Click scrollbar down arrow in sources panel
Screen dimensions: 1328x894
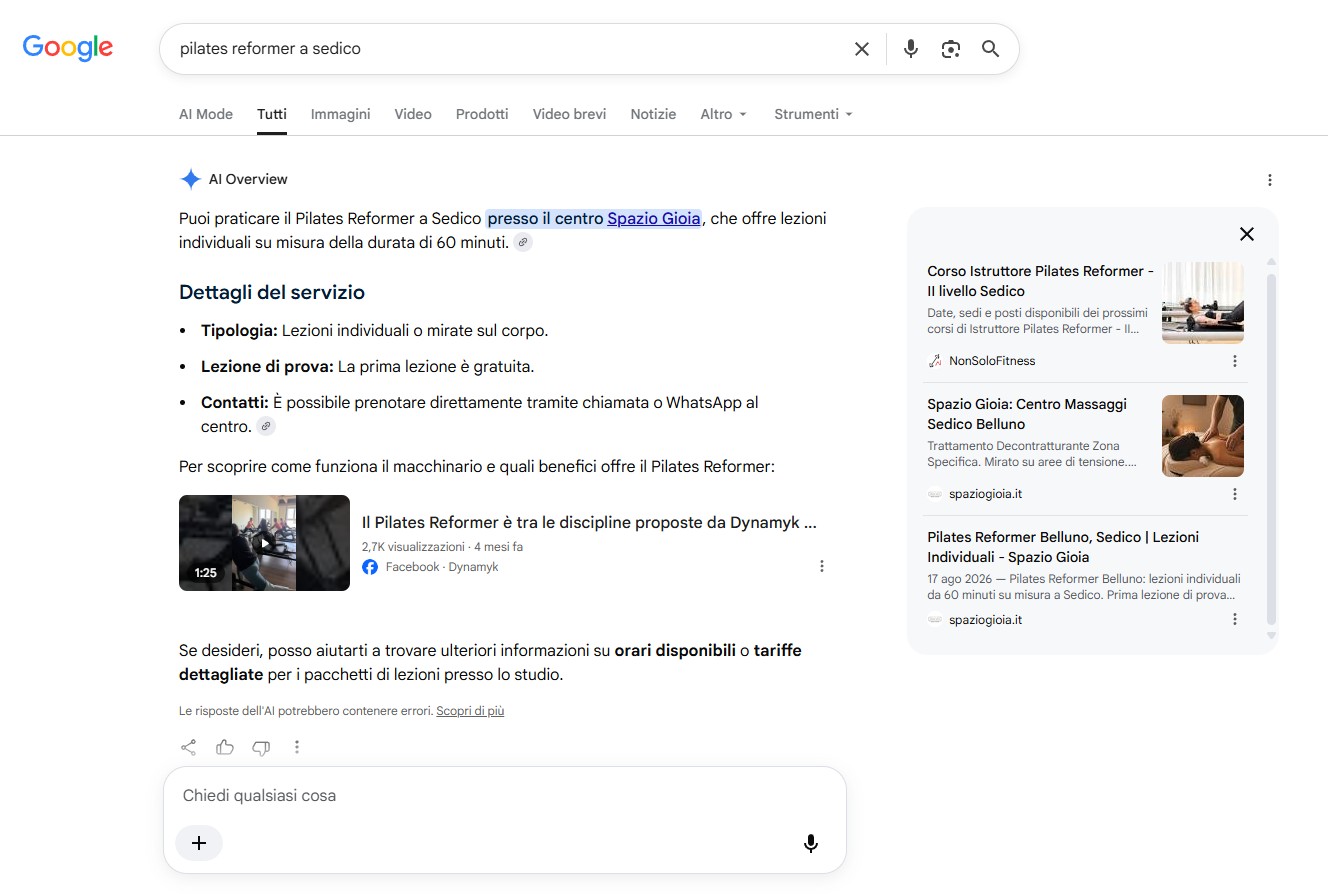tap(1272, 635)
